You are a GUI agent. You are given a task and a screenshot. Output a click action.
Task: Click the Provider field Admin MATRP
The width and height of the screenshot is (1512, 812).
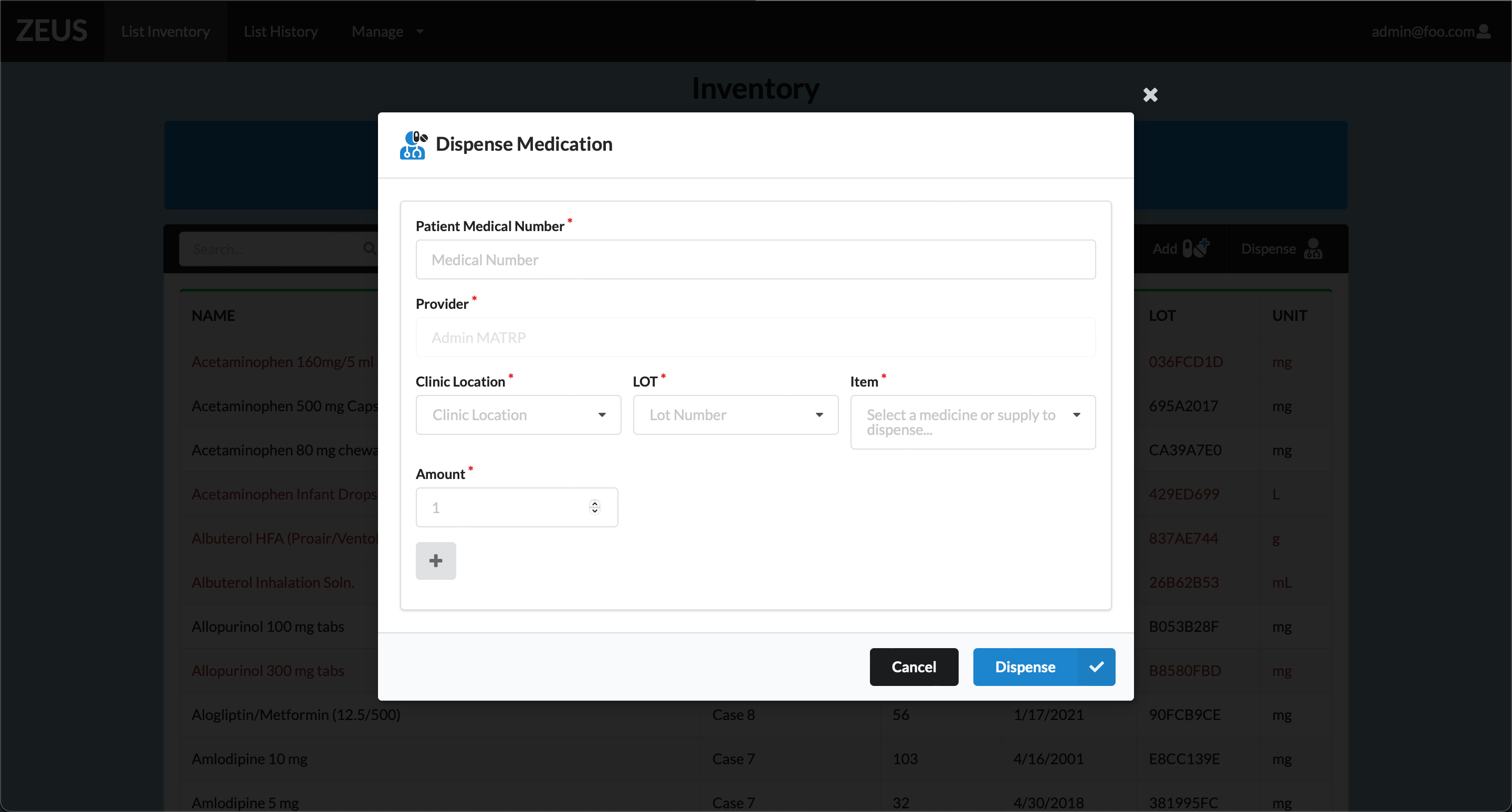tap(755, 337)
